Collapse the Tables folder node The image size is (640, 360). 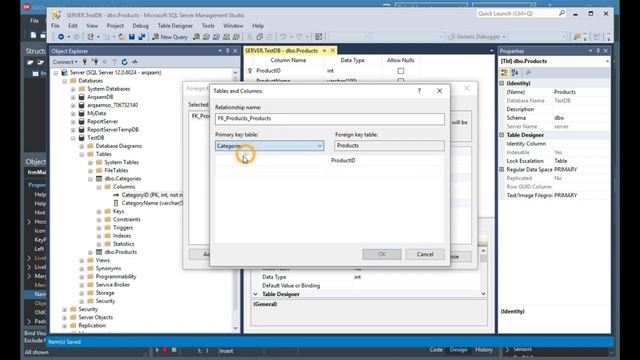[x=82, y=154]
